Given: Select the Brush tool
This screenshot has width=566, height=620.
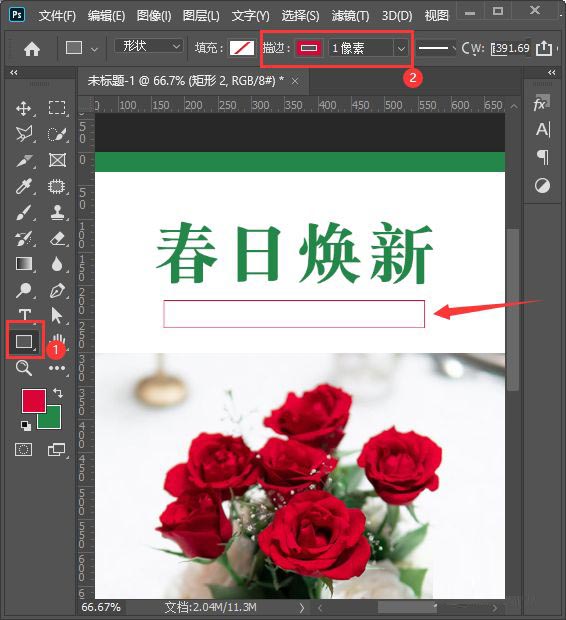Looking at the screenshot, I should [24, 212].
